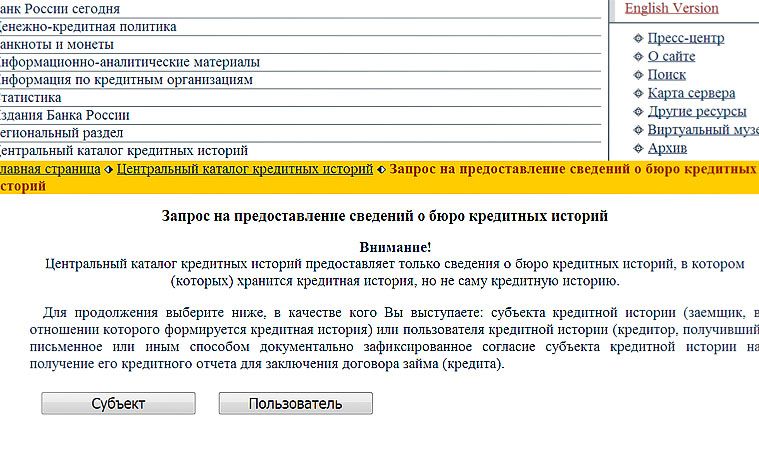Click the Внимание! warning heading
This screenshot has height=470, width=759.
pyautogui.click(x=395, y=247)
